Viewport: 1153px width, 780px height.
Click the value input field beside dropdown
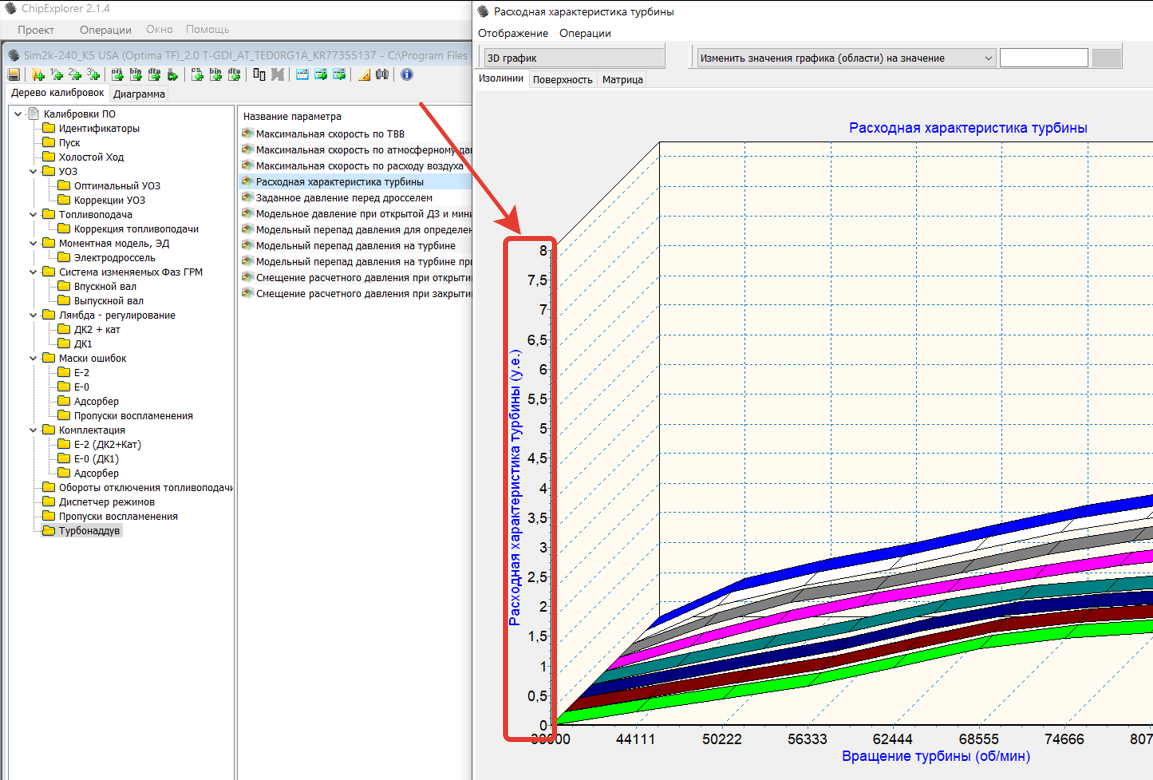point(1043,58)
